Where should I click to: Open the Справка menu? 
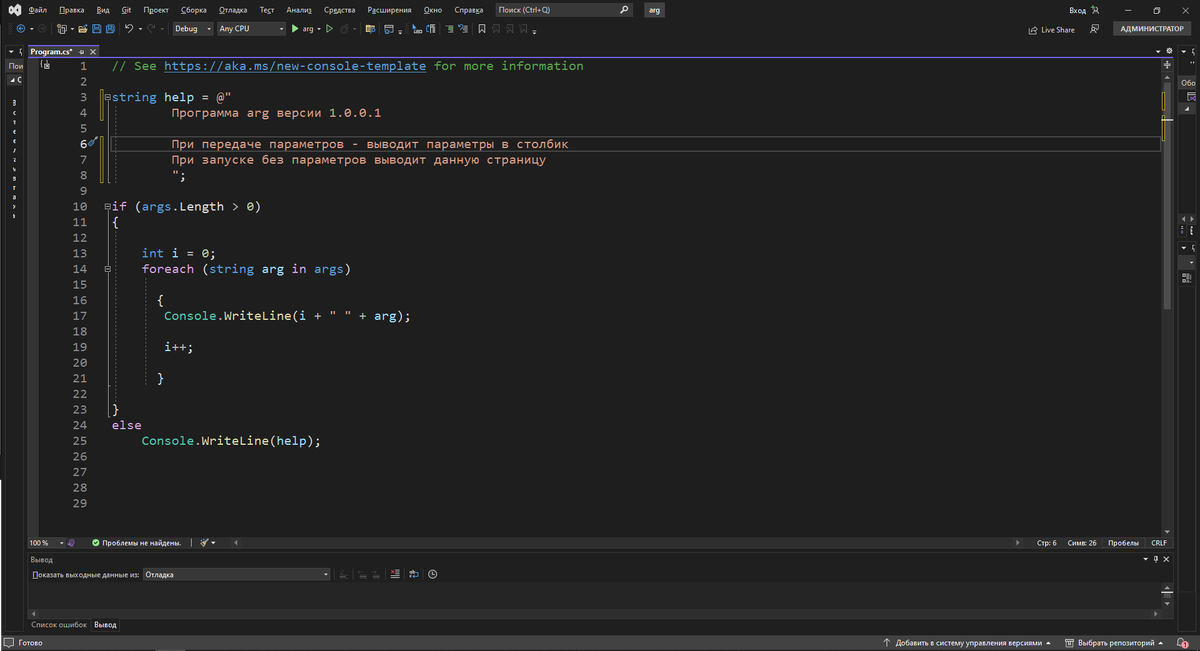pos(468,10)
